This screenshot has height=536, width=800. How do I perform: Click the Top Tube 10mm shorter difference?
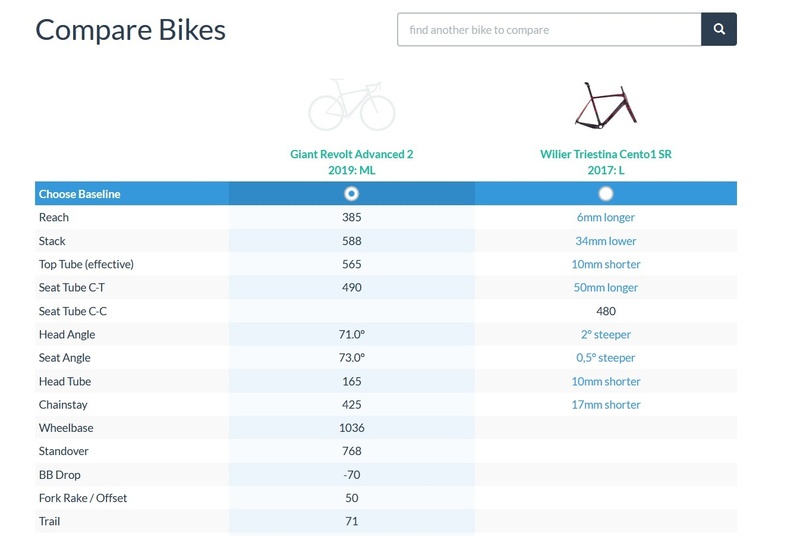[606, 264]
